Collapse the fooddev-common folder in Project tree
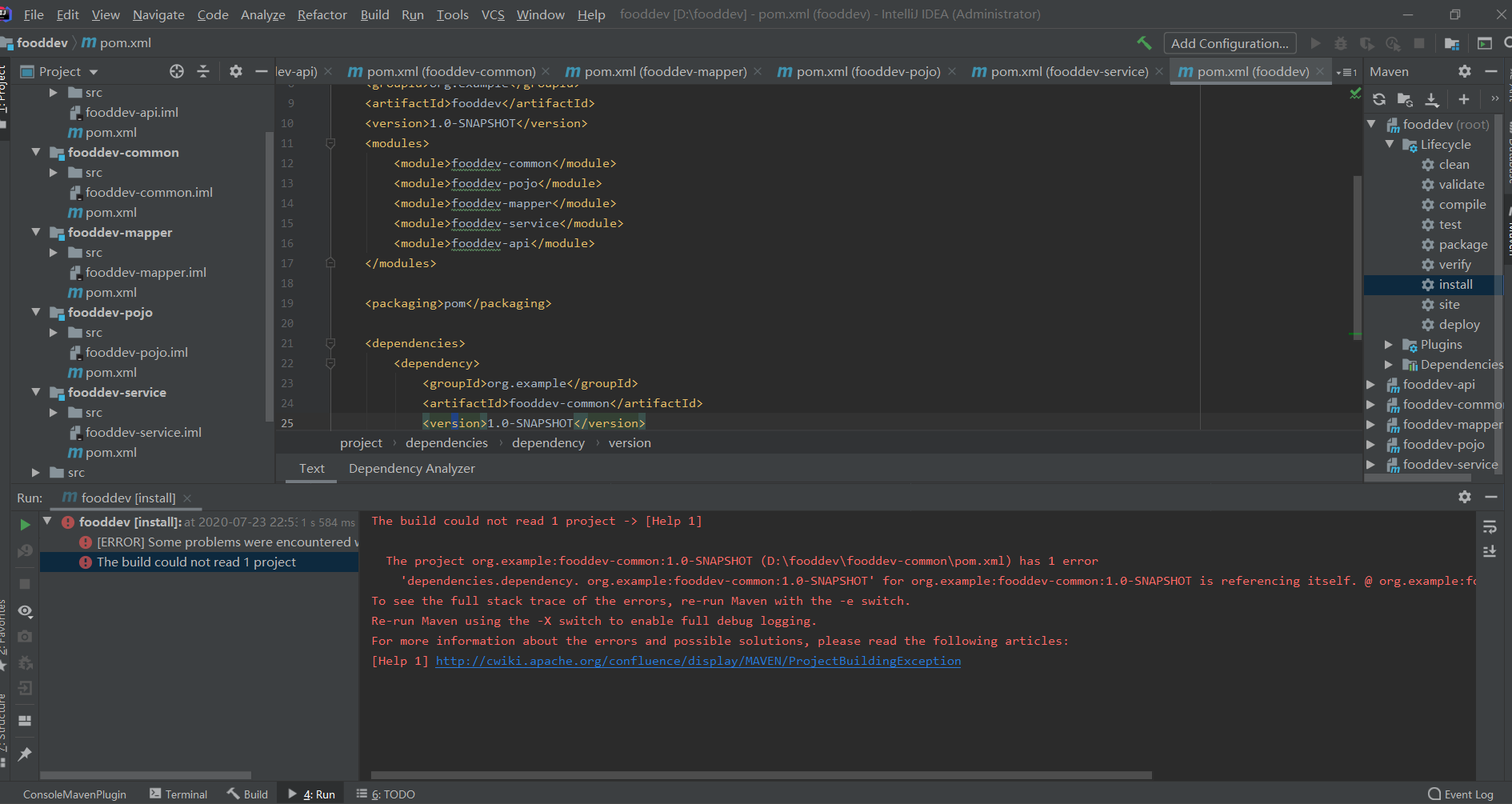 [36, 152]
